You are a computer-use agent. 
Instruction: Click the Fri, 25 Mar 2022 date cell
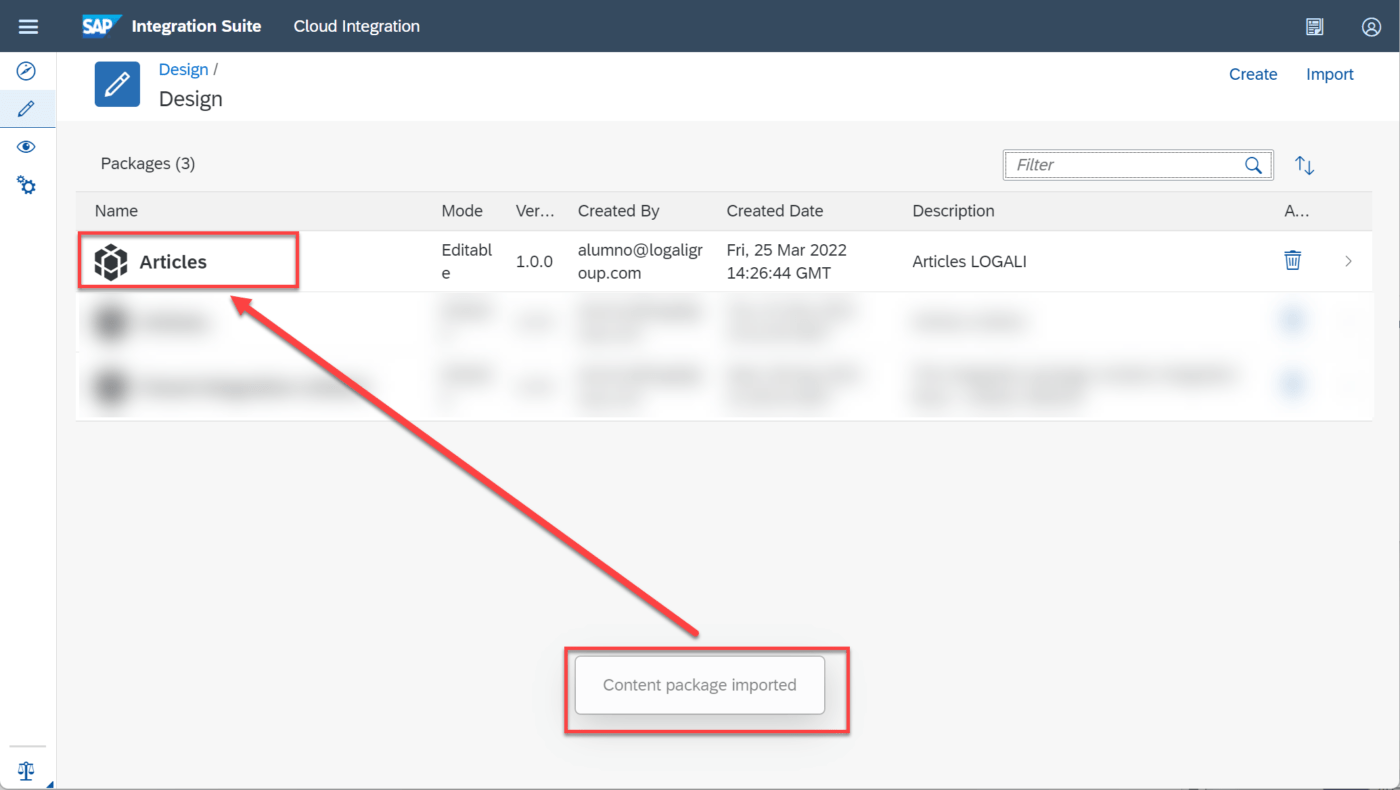coord(786,261)
